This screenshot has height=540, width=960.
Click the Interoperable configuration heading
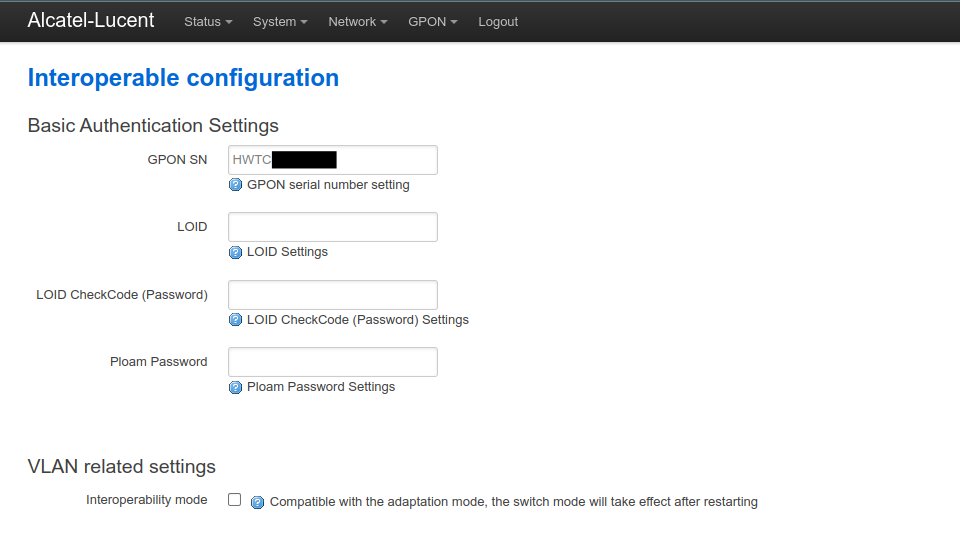pyautogui.click(x=183, y=78)
